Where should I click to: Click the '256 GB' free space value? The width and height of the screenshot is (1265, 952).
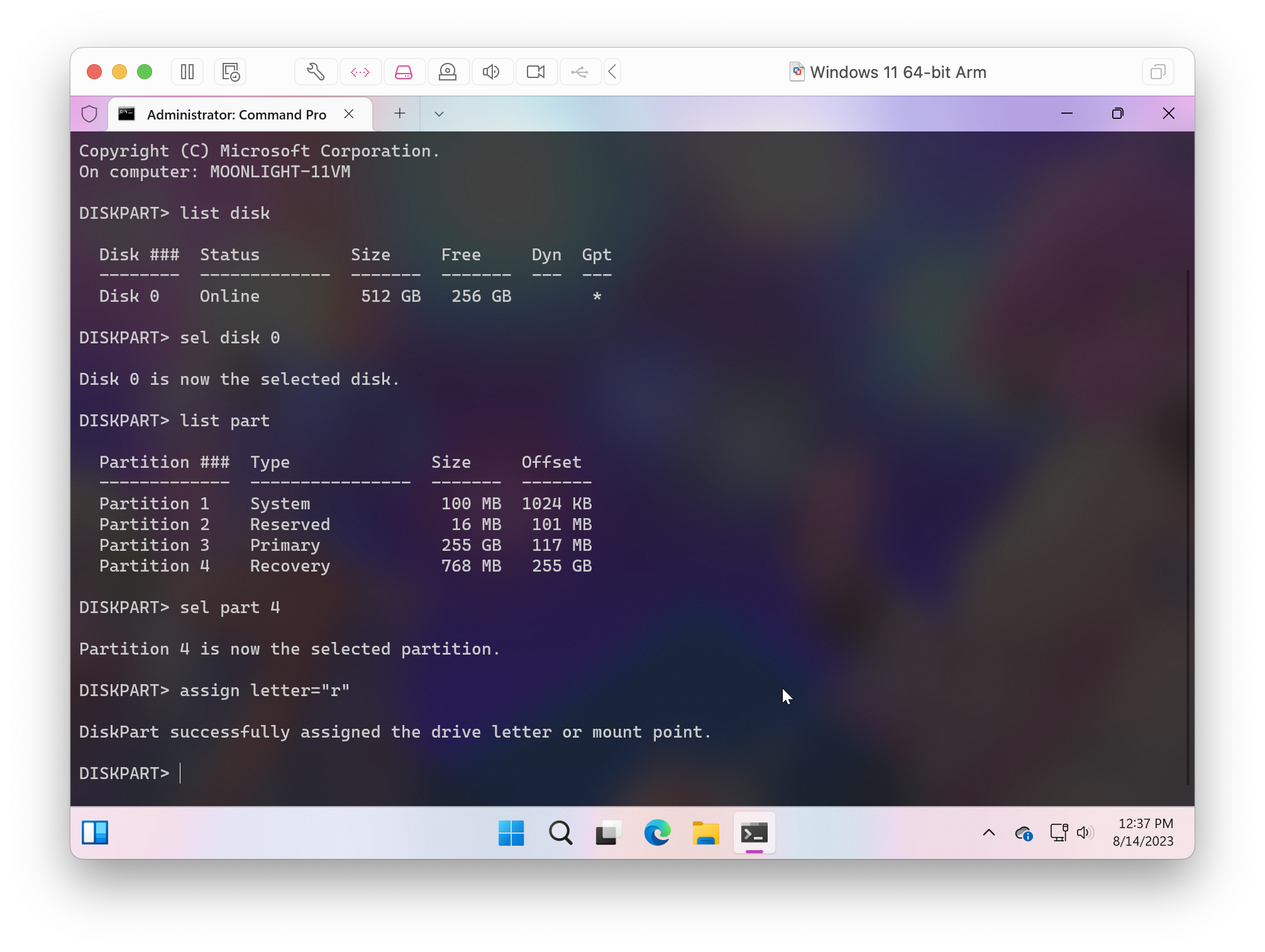click(x=481, y=296)
